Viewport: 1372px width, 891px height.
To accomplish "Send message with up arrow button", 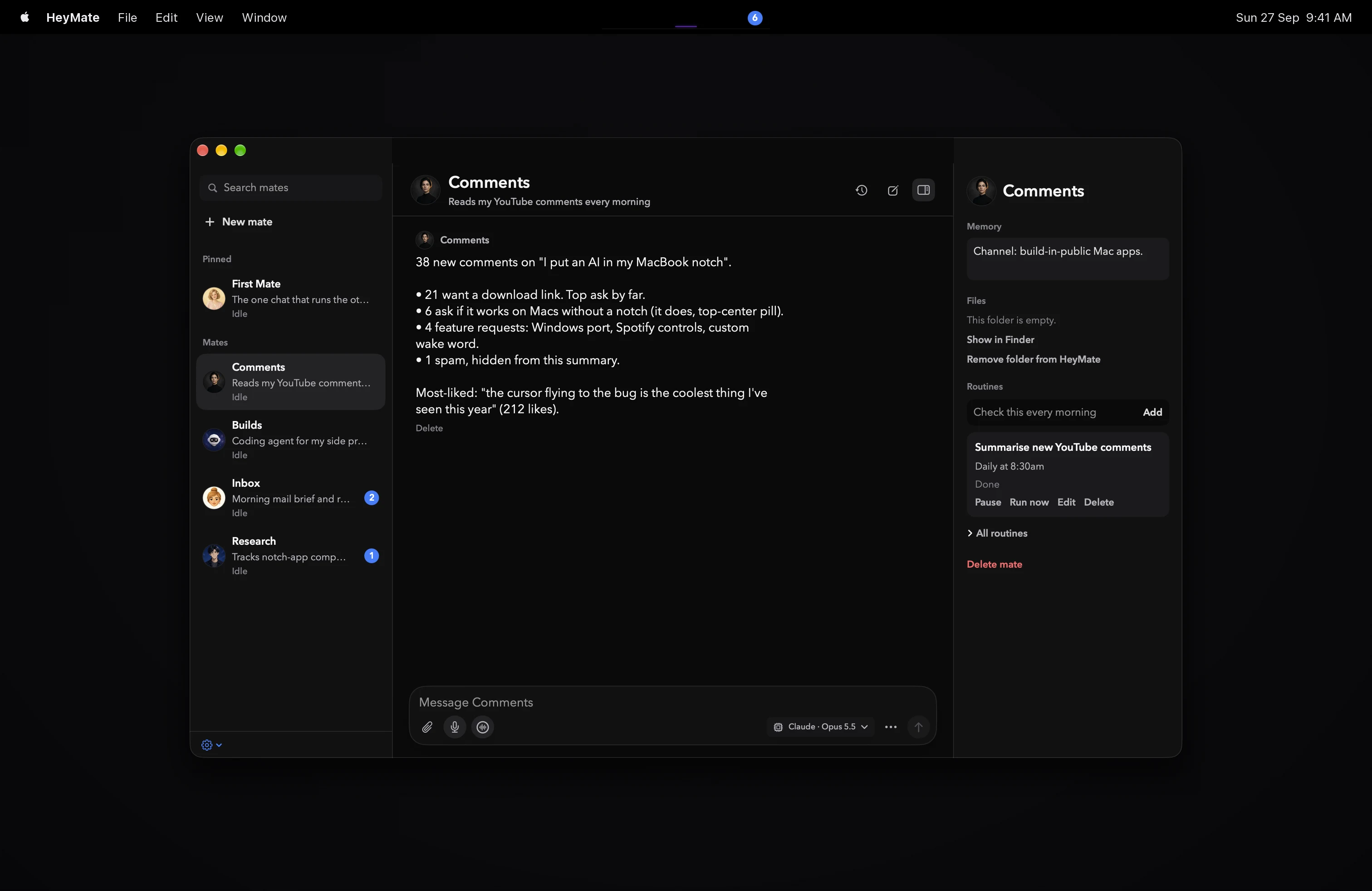I will coord(918,727).
